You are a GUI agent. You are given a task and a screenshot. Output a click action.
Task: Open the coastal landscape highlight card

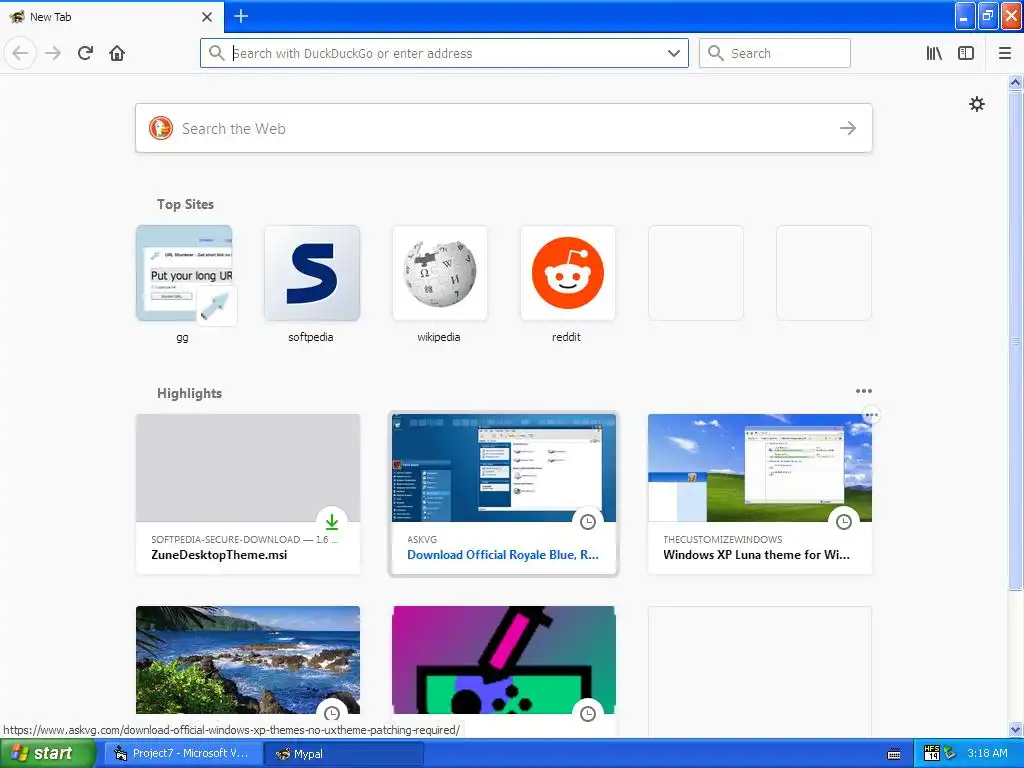tap(248, 660)
